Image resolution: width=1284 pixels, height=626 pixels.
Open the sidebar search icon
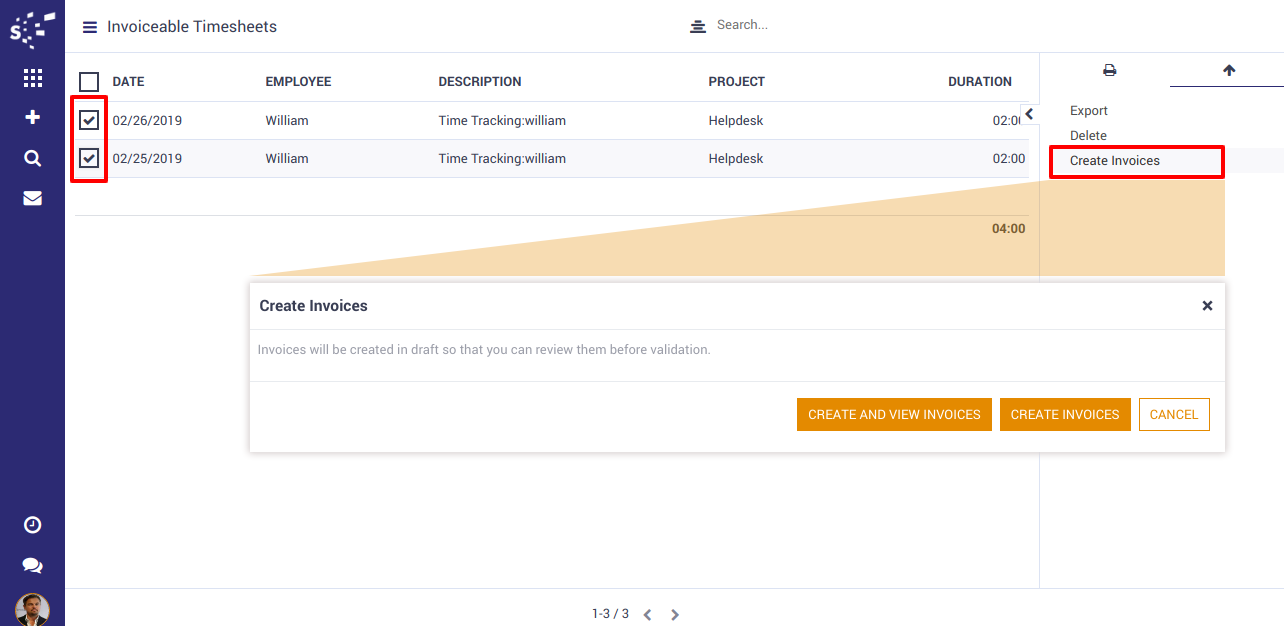pyautogui.click(x=32, y=158)
